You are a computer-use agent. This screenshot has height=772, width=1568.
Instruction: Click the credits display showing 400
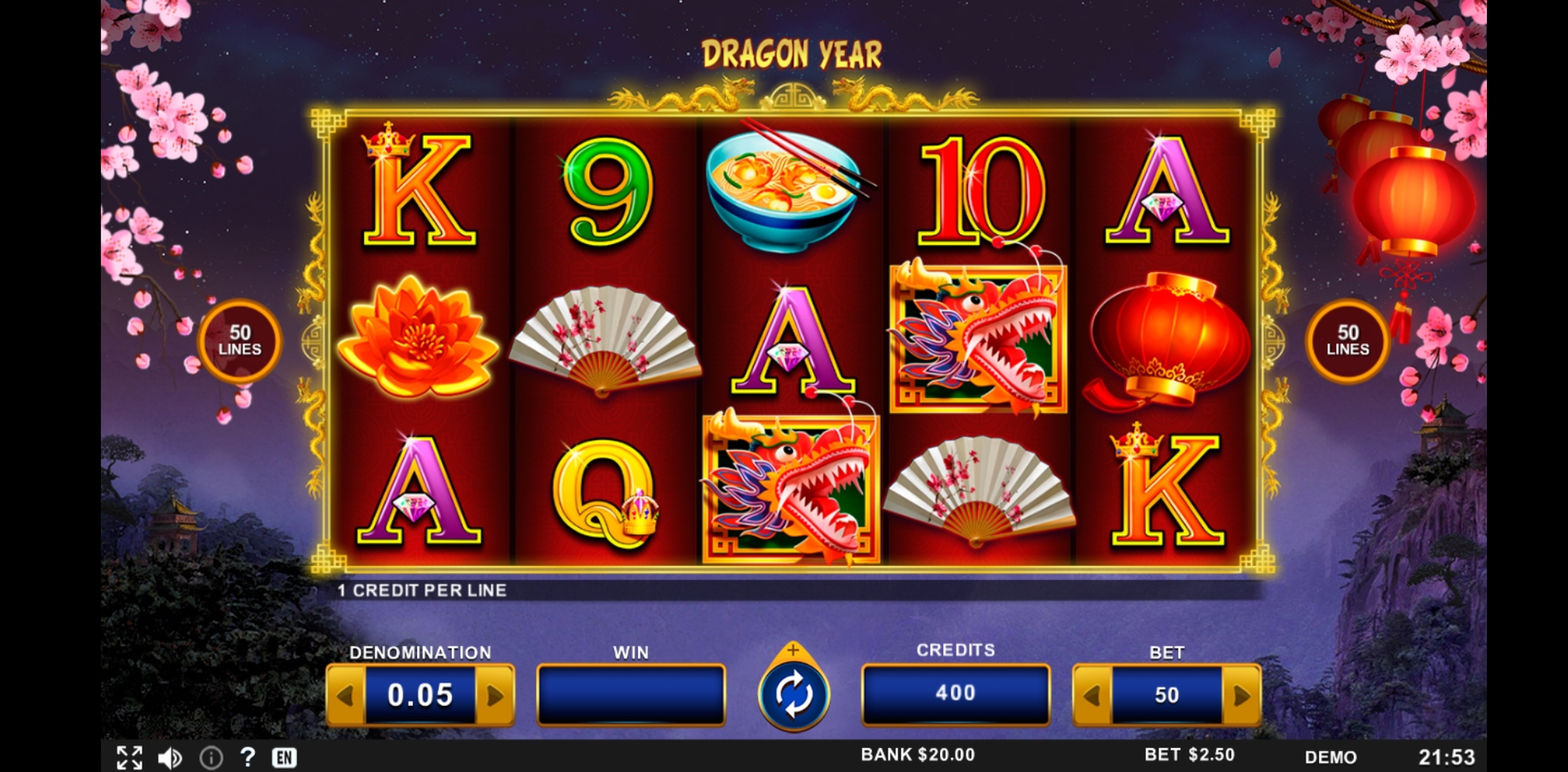pos(956,693)
